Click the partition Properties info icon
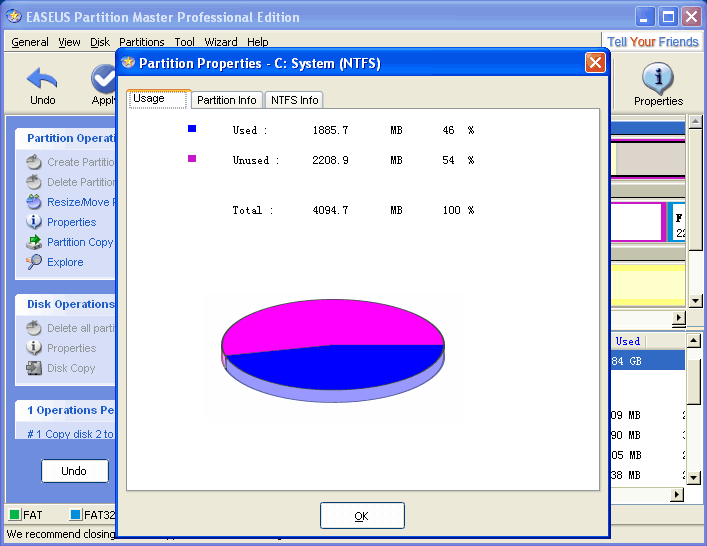The image size is (707, 546). [x=34, y=222]
